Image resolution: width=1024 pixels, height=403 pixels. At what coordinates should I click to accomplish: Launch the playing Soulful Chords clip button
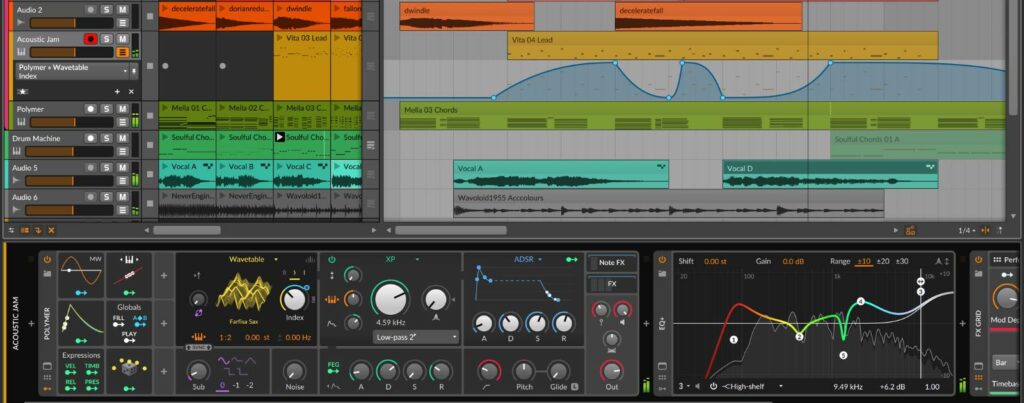[x=280, y=137]
